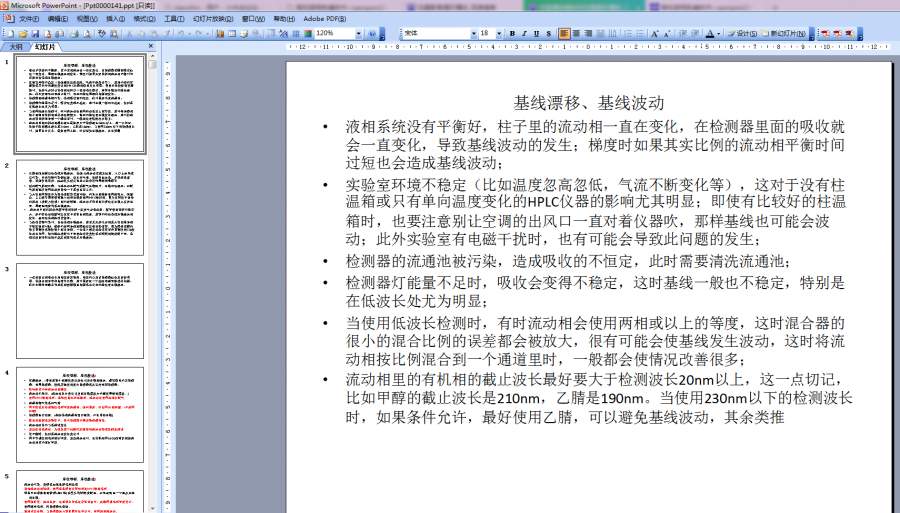
Task: Open the Redo history dropdown arrow
Action: (x=207, y=34)
